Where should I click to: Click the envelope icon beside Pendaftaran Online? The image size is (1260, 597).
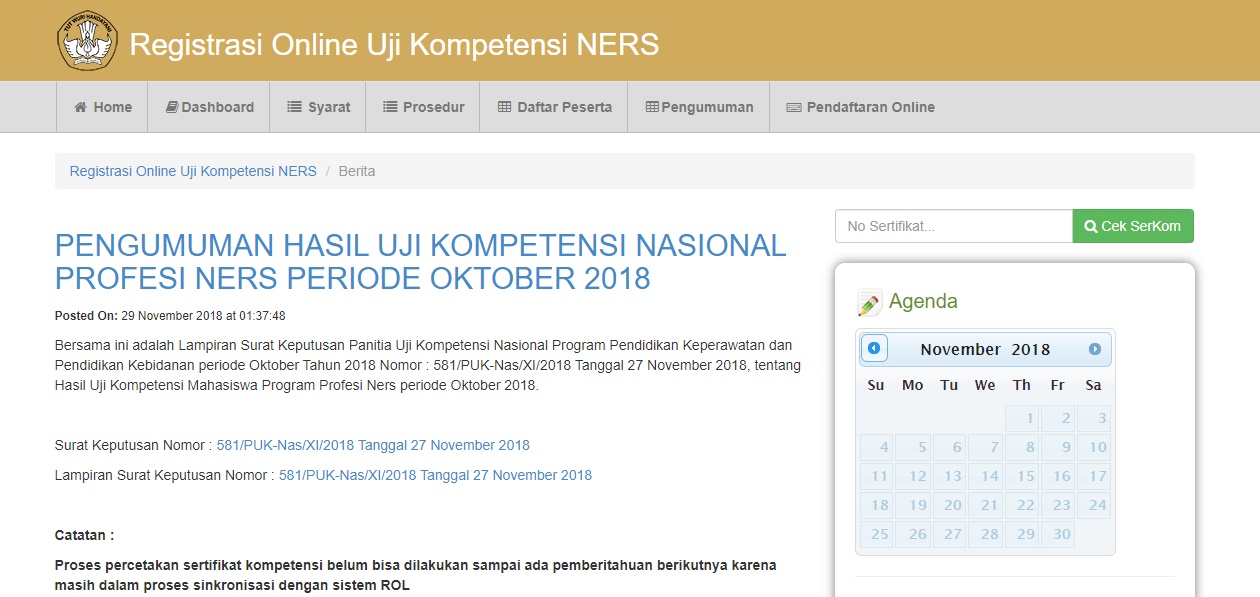pos(794,106)
